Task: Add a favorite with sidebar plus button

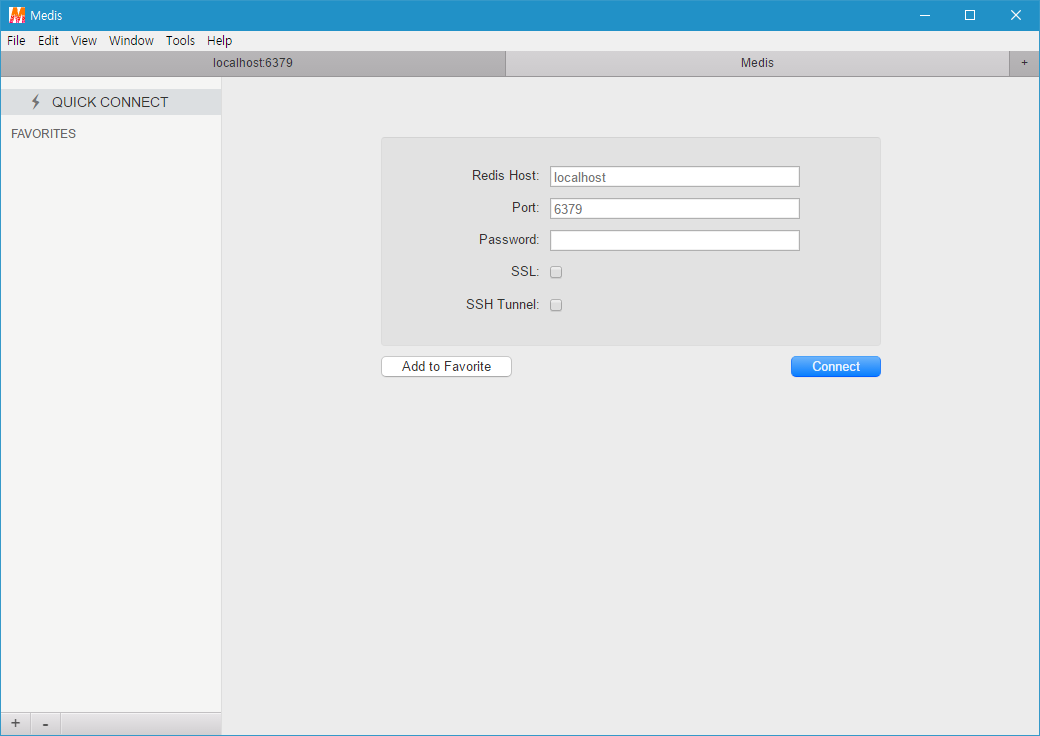Action: [16, 723]
